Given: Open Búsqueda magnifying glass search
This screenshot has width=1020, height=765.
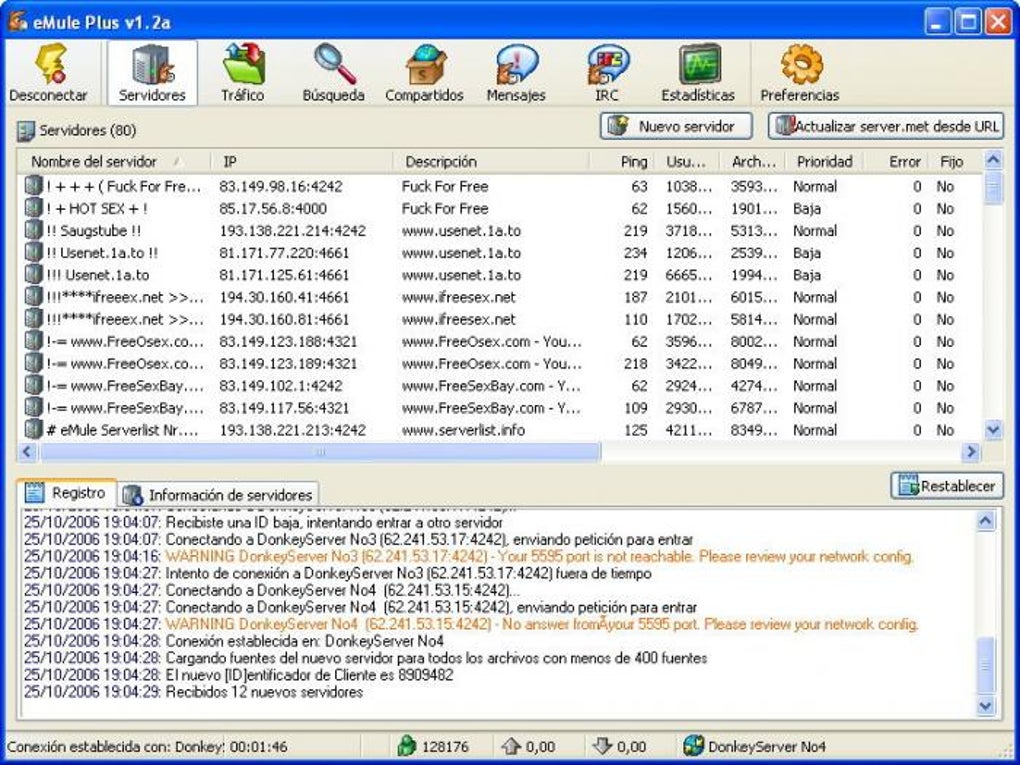Looking at the screenshot, I should coord(334,73).
